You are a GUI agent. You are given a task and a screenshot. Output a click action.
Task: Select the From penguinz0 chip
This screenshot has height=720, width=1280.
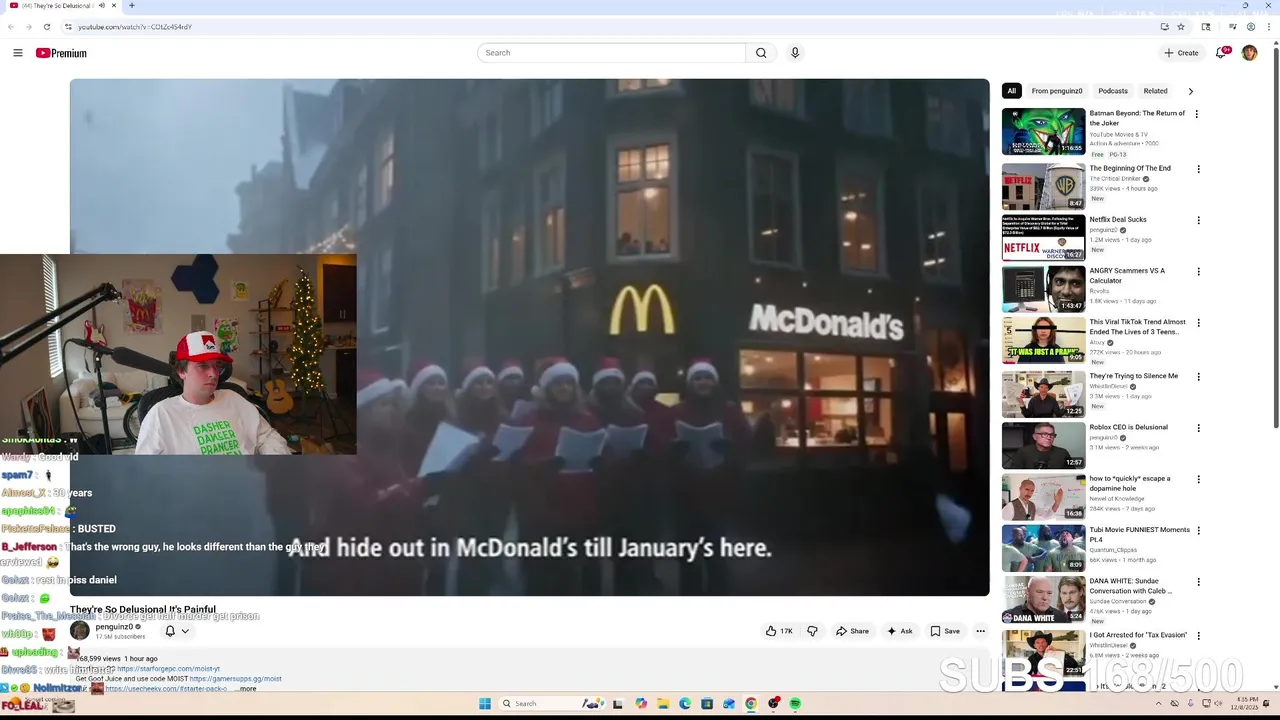pyautogui.click(x=1057, y=91)
